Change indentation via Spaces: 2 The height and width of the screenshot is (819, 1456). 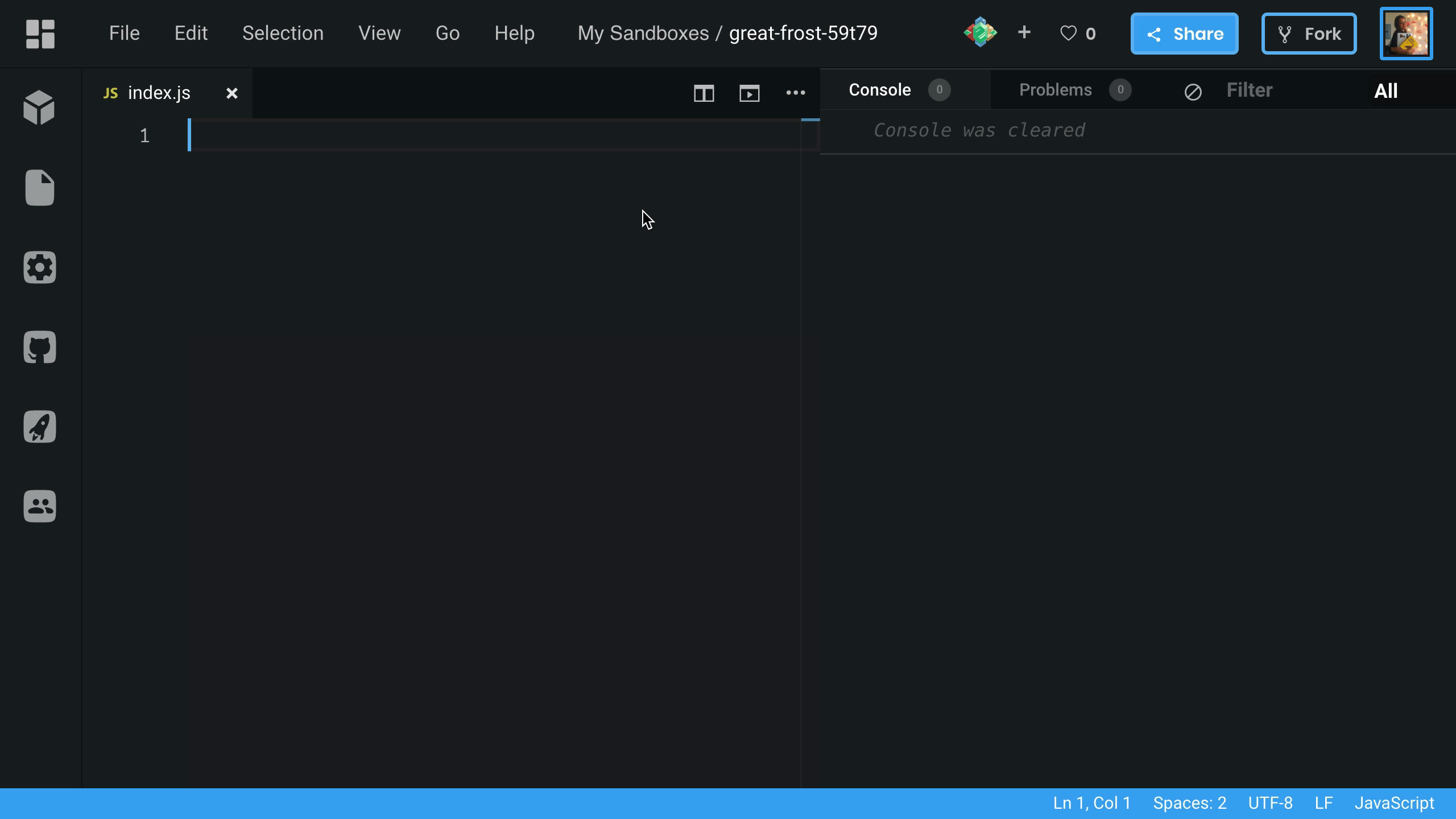(1190, 803)
